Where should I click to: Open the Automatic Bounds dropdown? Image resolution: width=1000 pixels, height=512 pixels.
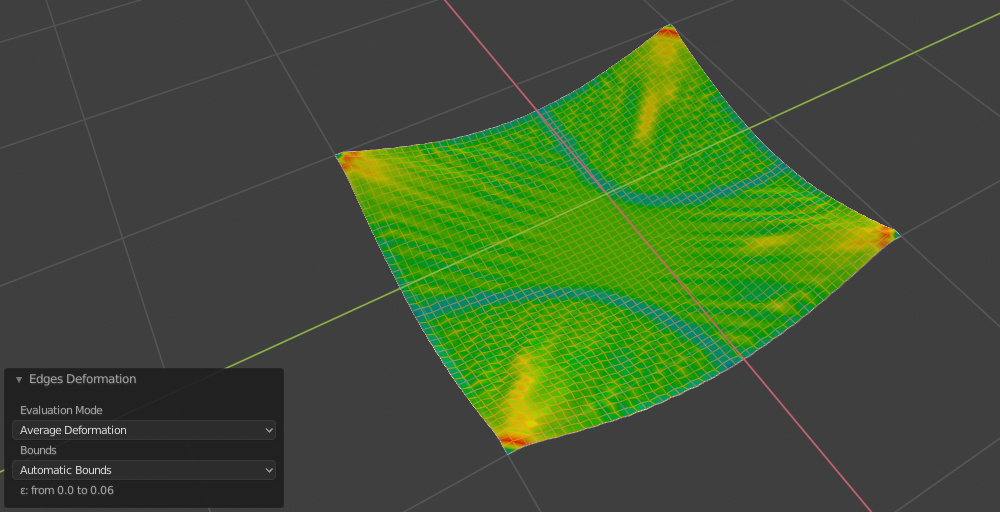point(144,470)
